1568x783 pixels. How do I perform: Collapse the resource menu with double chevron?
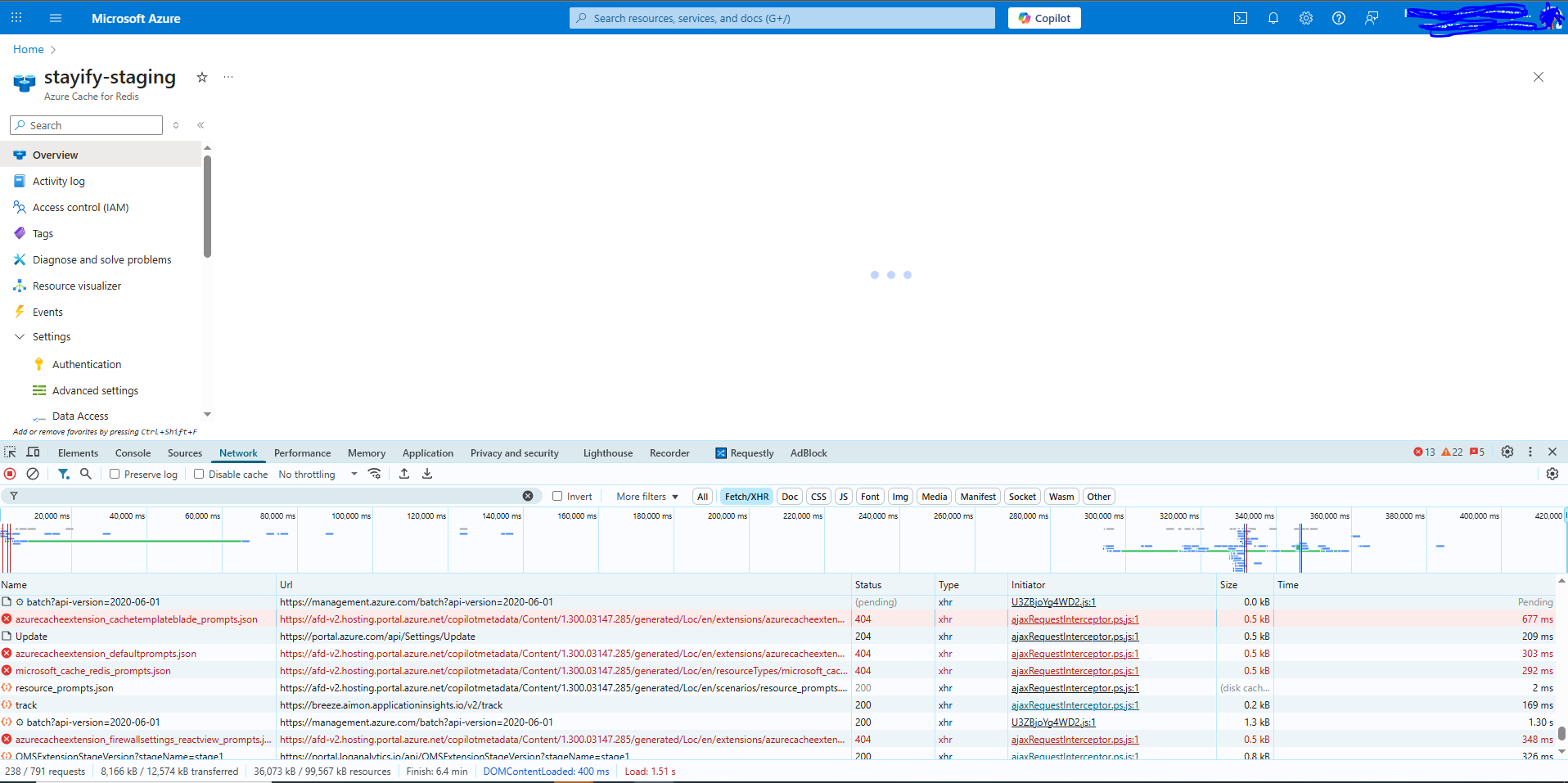(x=201, y=125)
